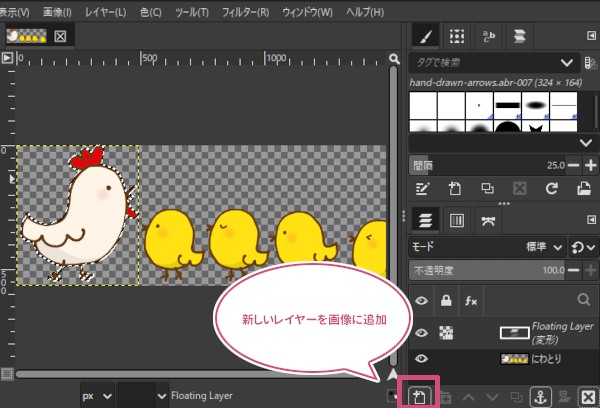Click the greyed-out delete brush icon
Image resolution: width=600 pixels, height=408 pixels.
[520, 188]
